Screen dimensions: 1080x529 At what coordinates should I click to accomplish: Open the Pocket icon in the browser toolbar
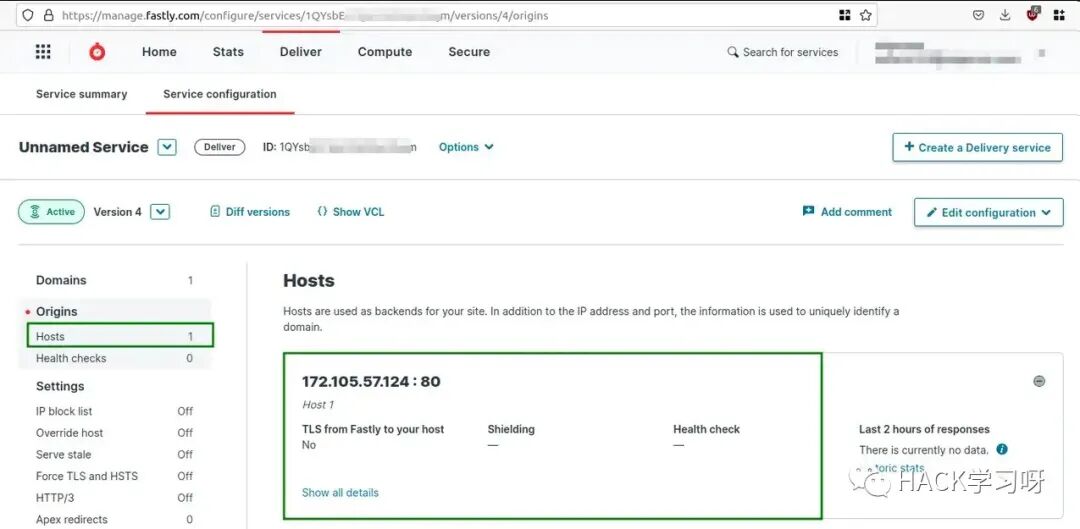click(978, 15)
